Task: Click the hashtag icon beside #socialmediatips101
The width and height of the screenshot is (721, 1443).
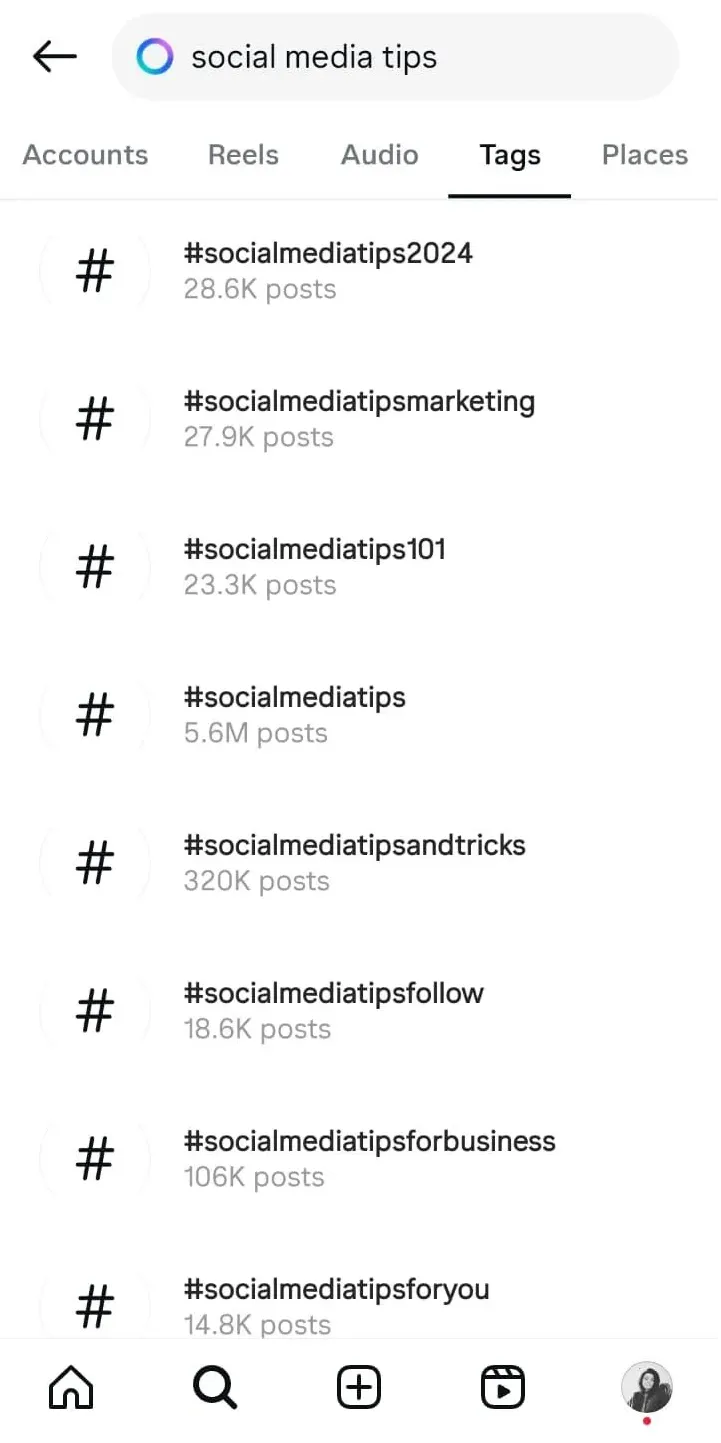Action: click(94, 567)
